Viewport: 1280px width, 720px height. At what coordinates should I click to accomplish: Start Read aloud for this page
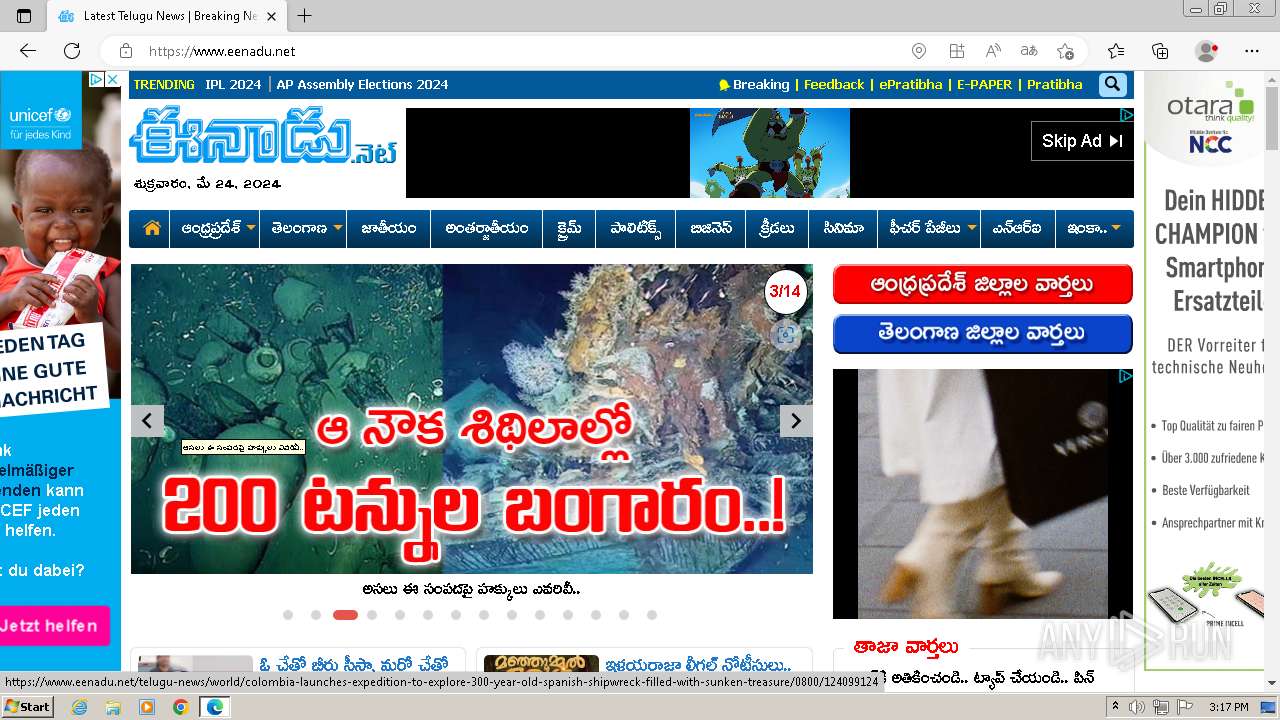[x=993, y=51]
